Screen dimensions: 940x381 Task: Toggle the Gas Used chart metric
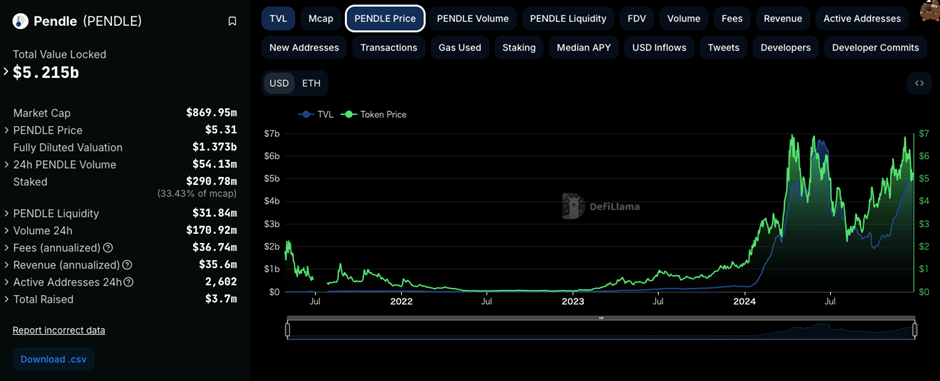tap(460, 47)
